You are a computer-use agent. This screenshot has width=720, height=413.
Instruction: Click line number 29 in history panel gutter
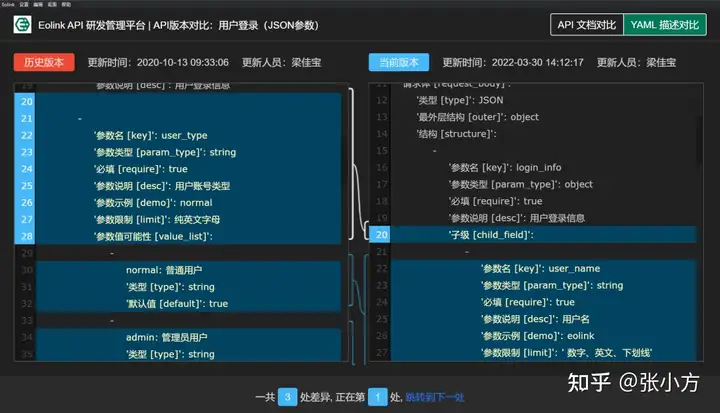click(26, 253)
